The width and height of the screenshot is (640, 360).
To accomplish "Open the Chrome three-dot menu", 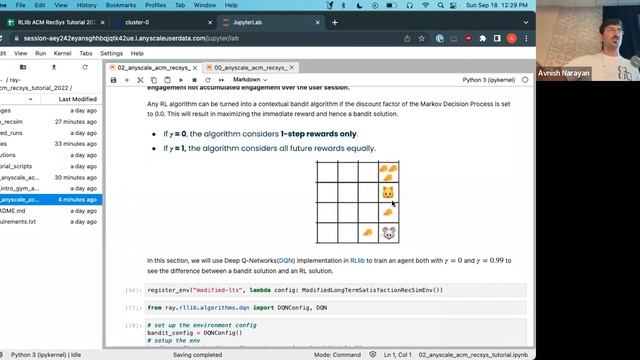I will click(526, 38).
